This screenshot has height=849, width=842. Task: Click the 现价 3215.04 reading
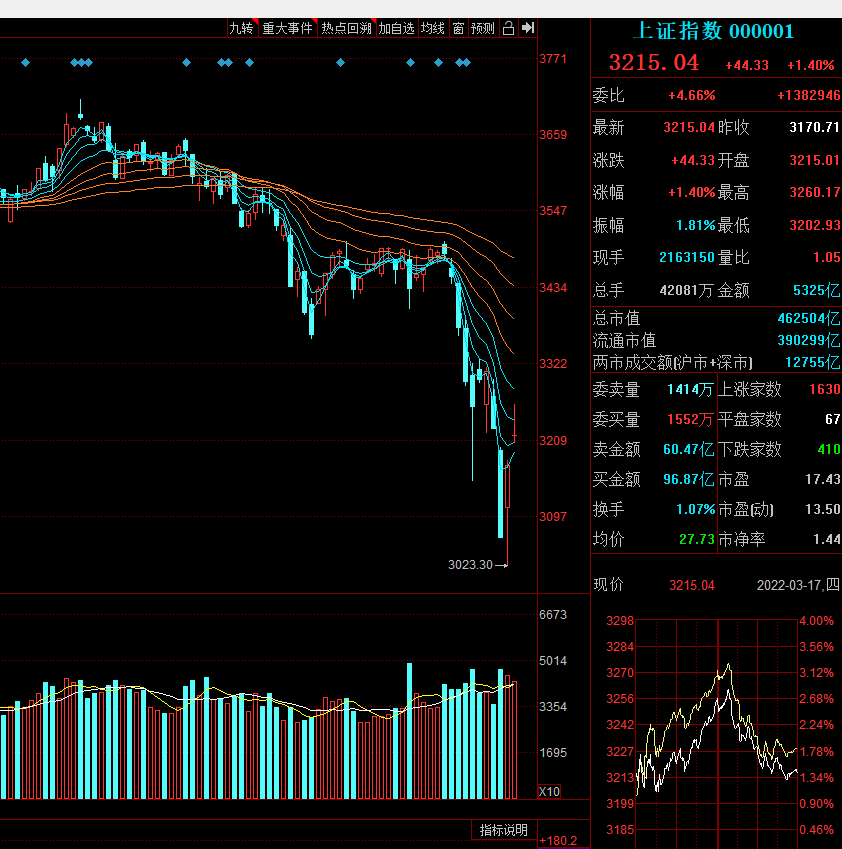[692, 585]
